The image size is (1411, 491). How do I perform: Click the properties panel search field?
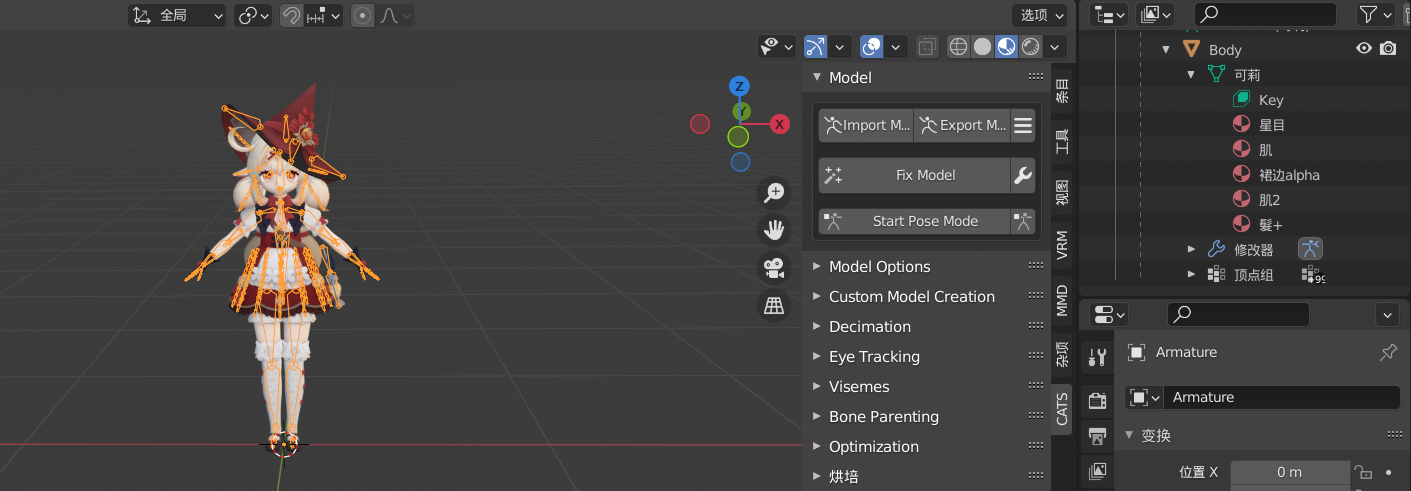1238,314
